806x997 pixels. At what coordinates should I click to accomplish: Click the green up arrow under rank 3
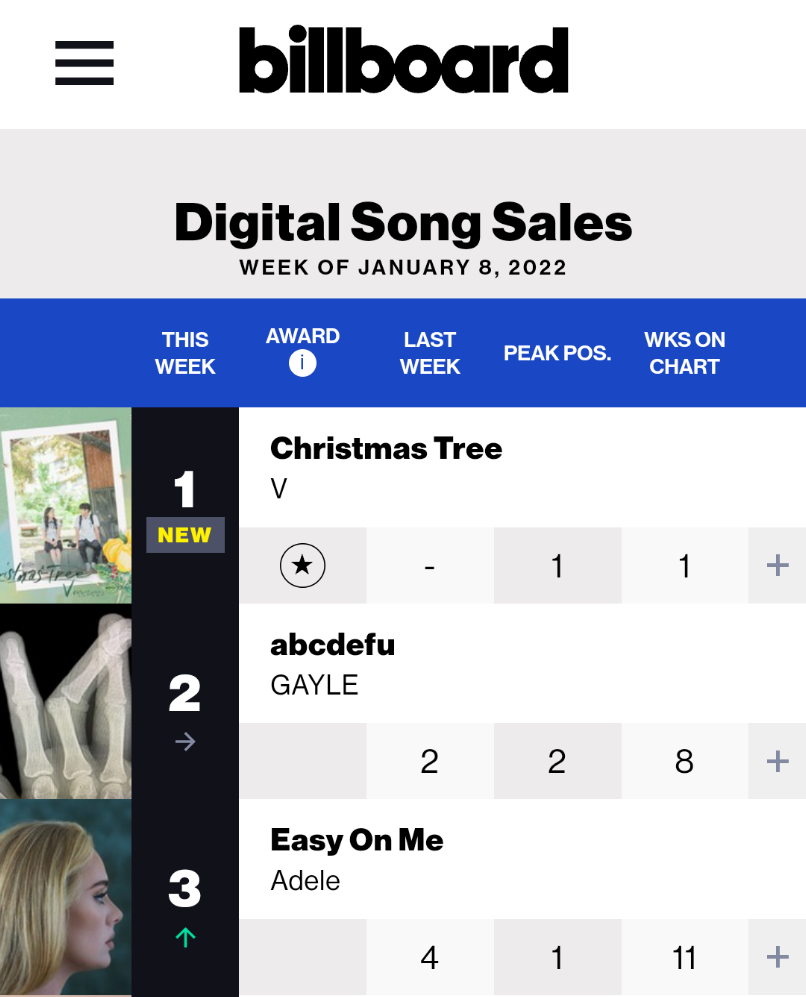185,937
